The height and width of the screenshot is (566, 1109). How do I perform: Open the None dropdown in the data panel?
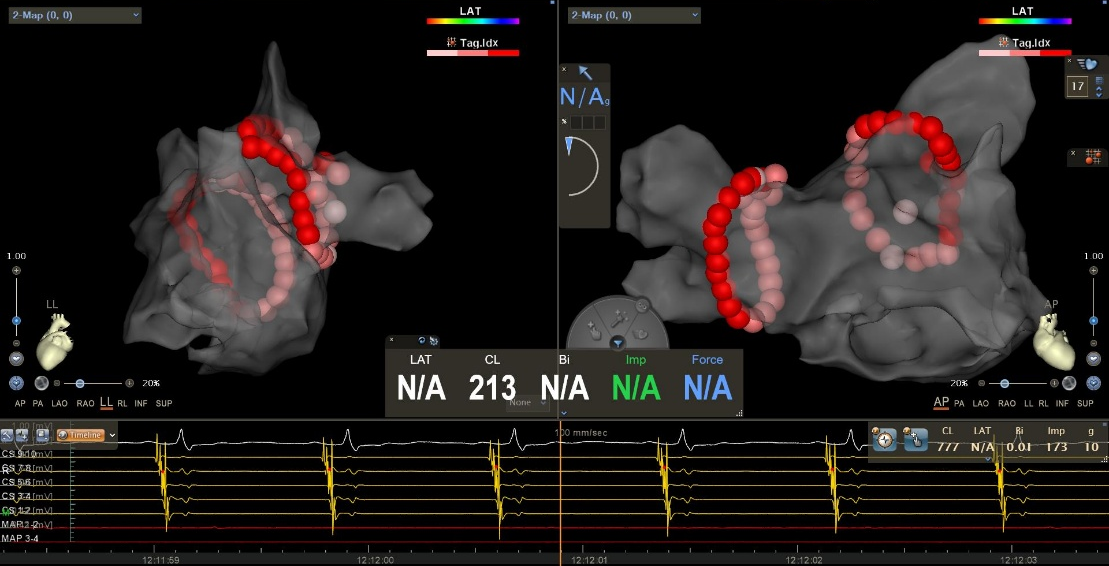(x=528, y=402)
